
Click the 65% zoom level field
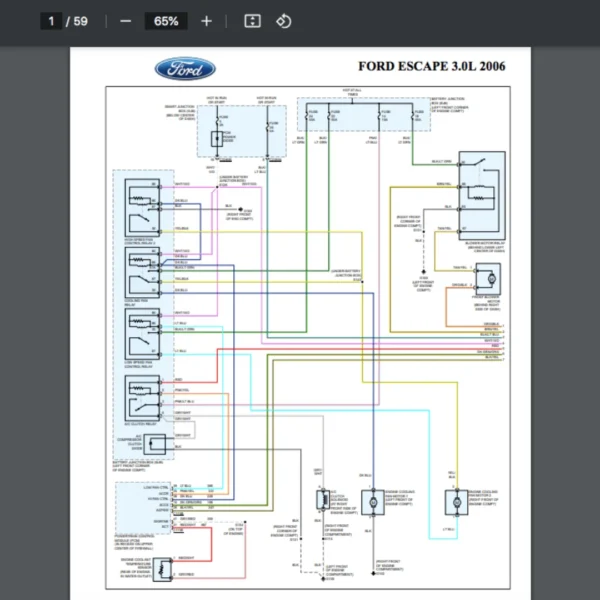166,21
